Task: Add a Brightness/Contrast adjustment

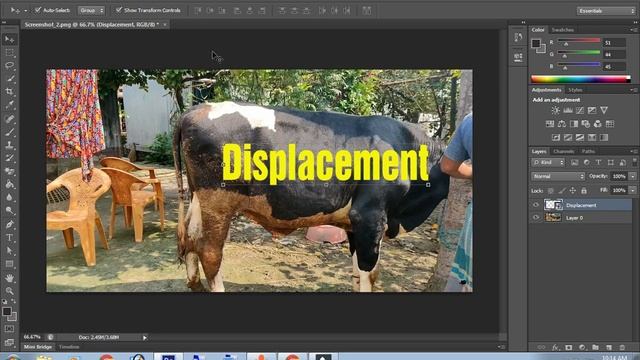Action: pyautogui.click(x=555, y=110)
